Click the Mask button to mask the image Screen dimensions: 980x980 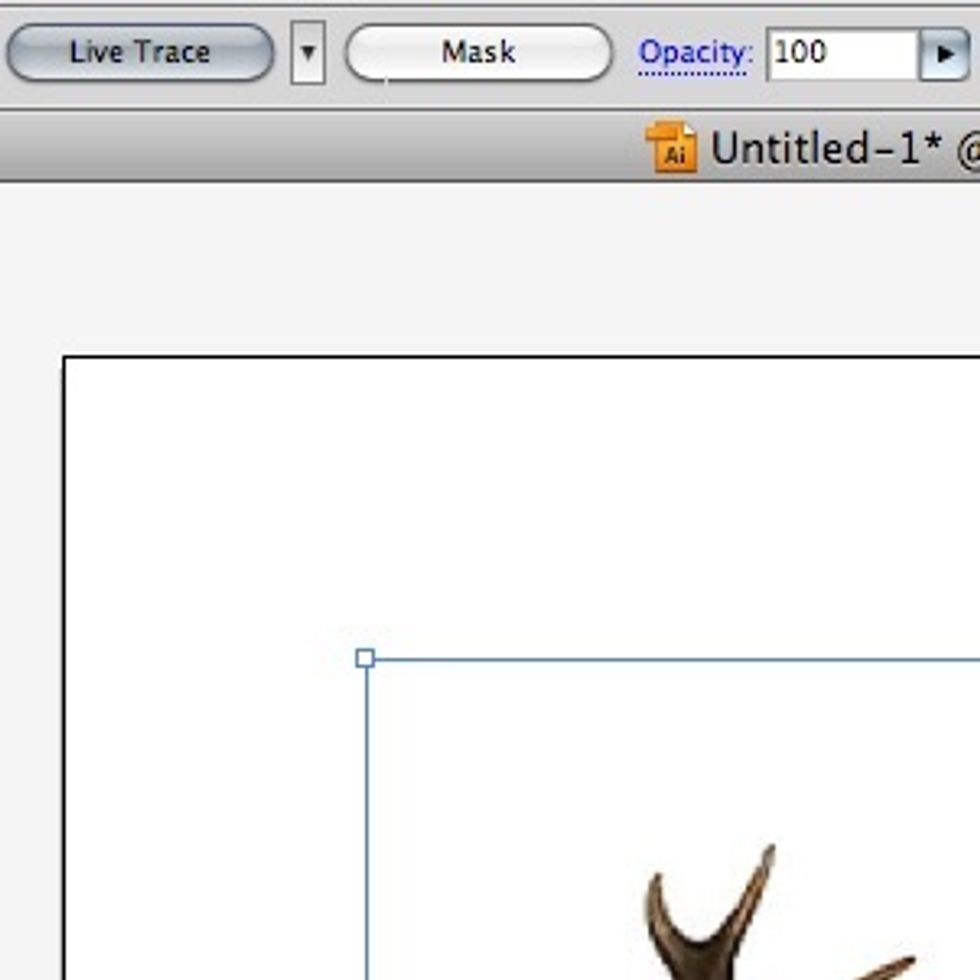pos(478,52)
